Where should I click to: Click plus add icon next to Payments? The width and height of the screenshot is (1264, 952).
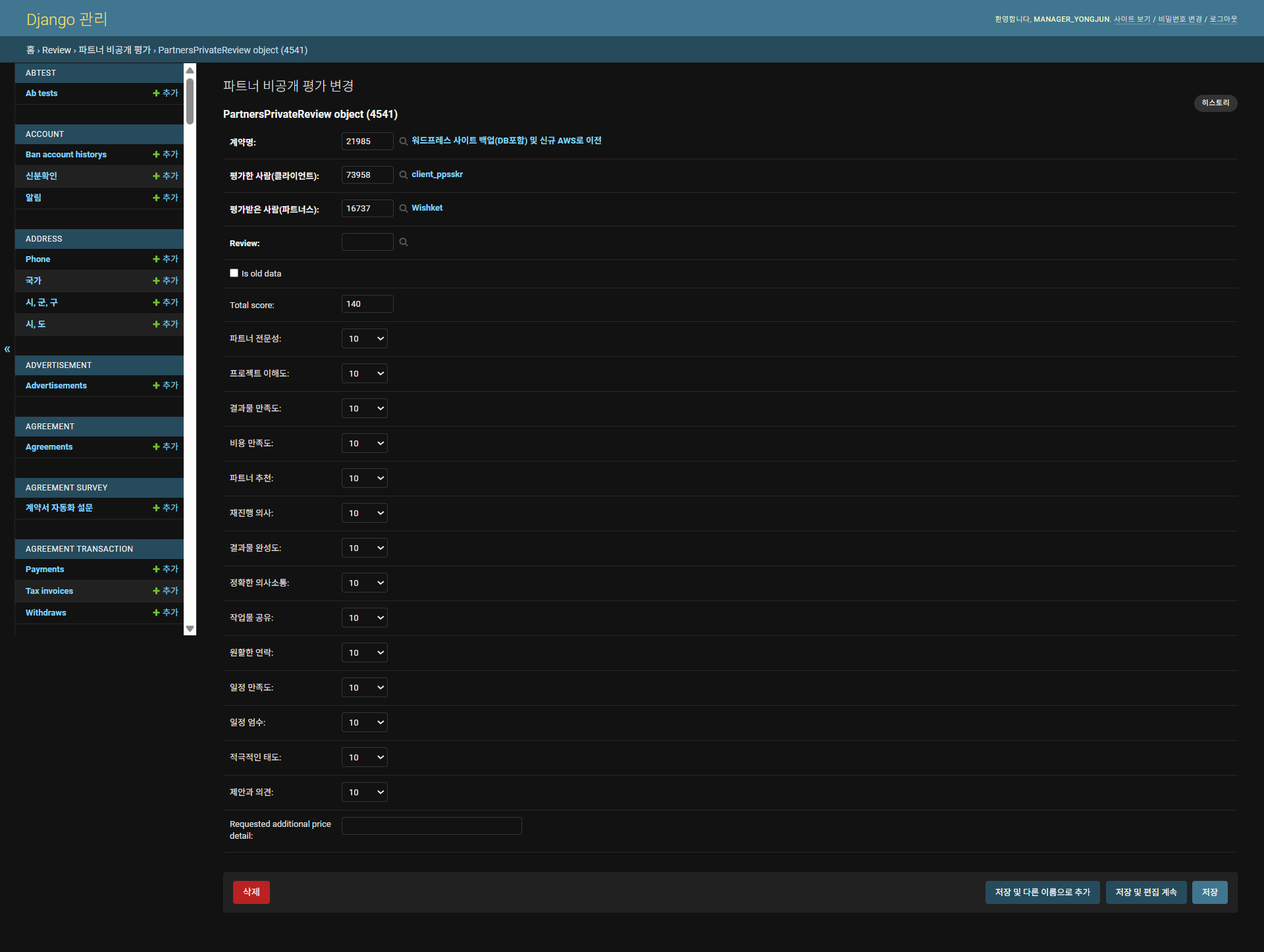(x=157, y=569)
